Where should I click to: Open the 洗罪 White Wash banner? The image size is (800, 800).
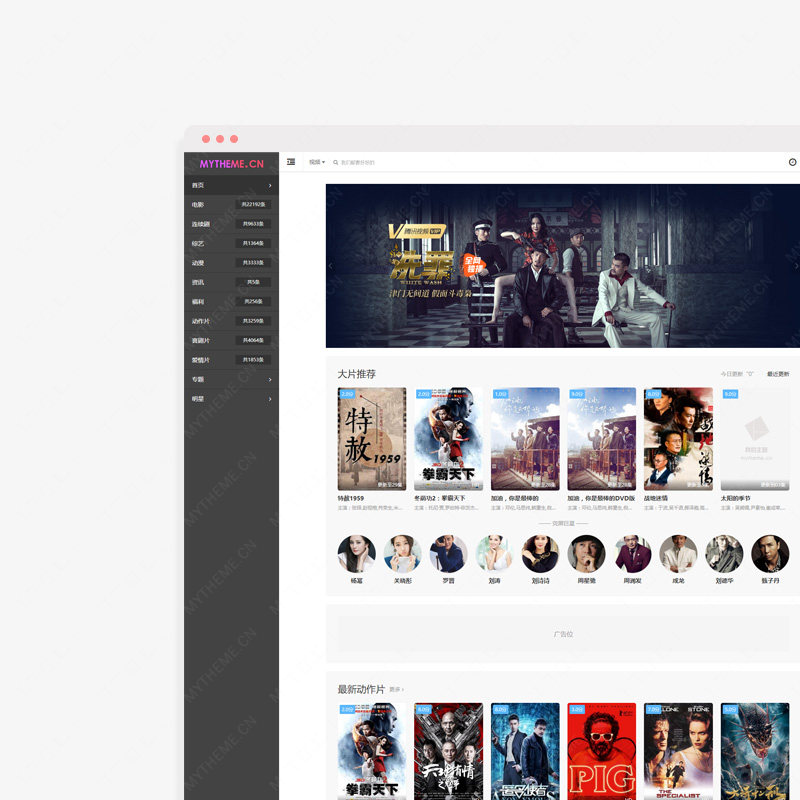pyautogui.click(x=563, y=266)
